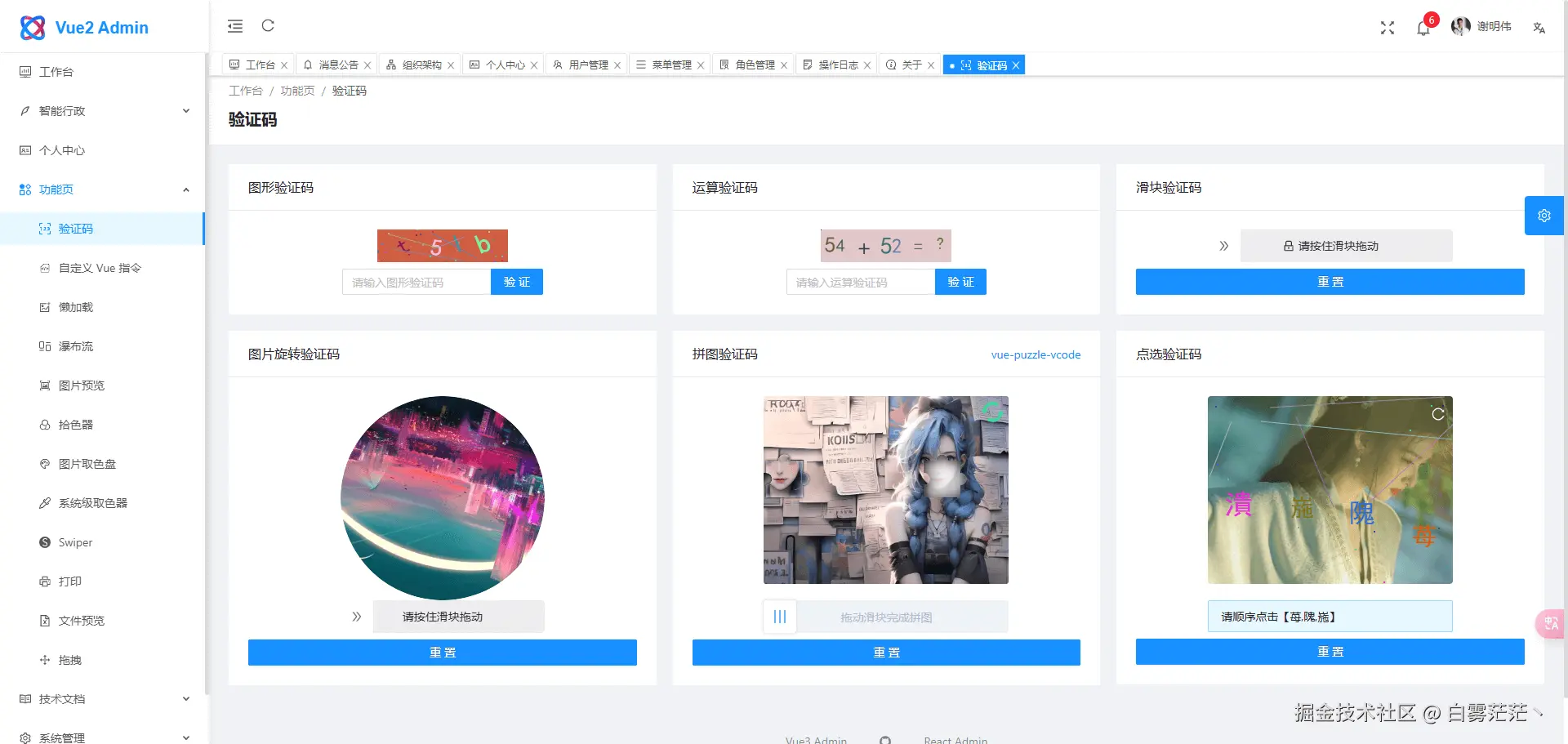Viewport: 1568px width, 744px height.
Task: Open the language translation icon
Action: tap(1539, 28)
